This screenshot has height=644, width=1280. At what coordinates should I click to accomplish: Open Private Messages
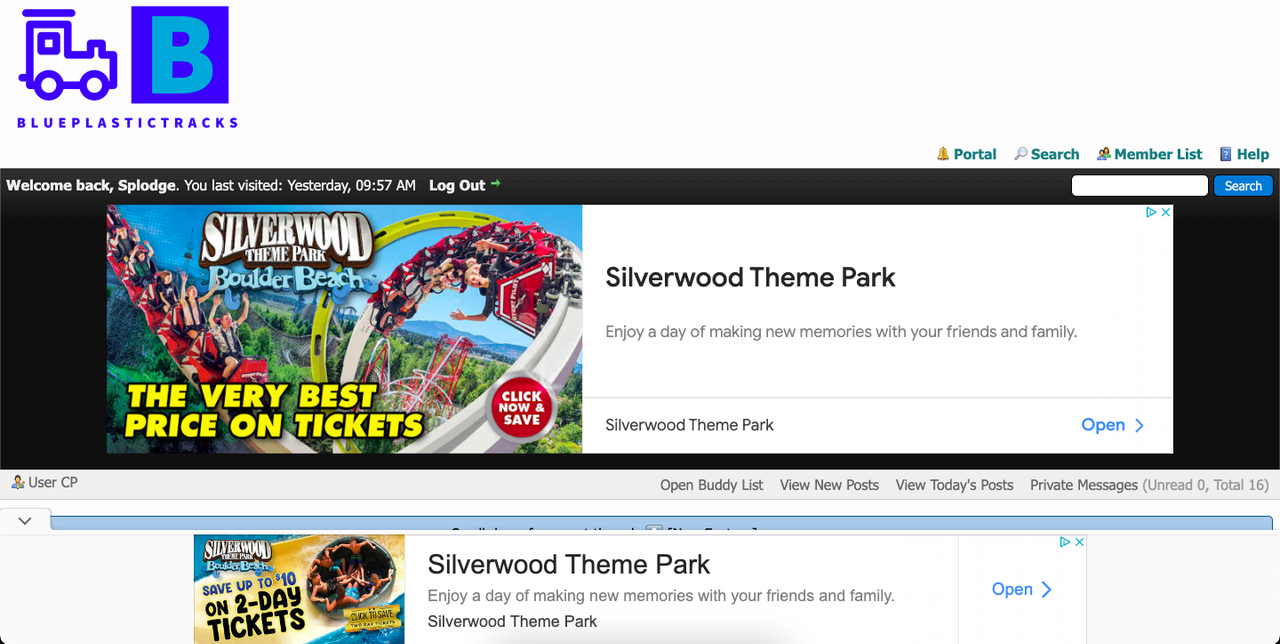(1084, 485)
